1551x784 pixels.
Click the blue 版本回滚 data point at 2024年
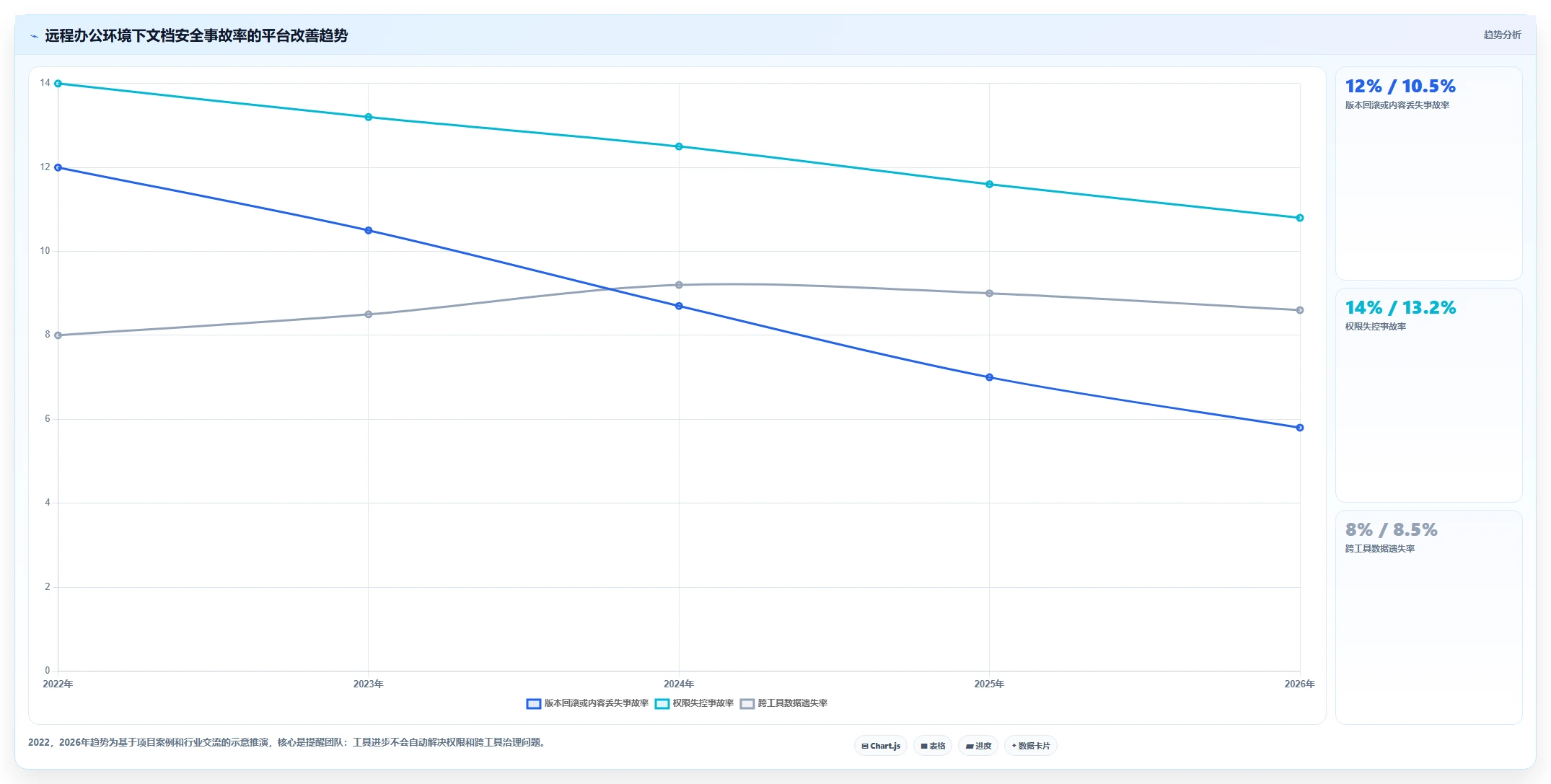[x=679, y=306]
